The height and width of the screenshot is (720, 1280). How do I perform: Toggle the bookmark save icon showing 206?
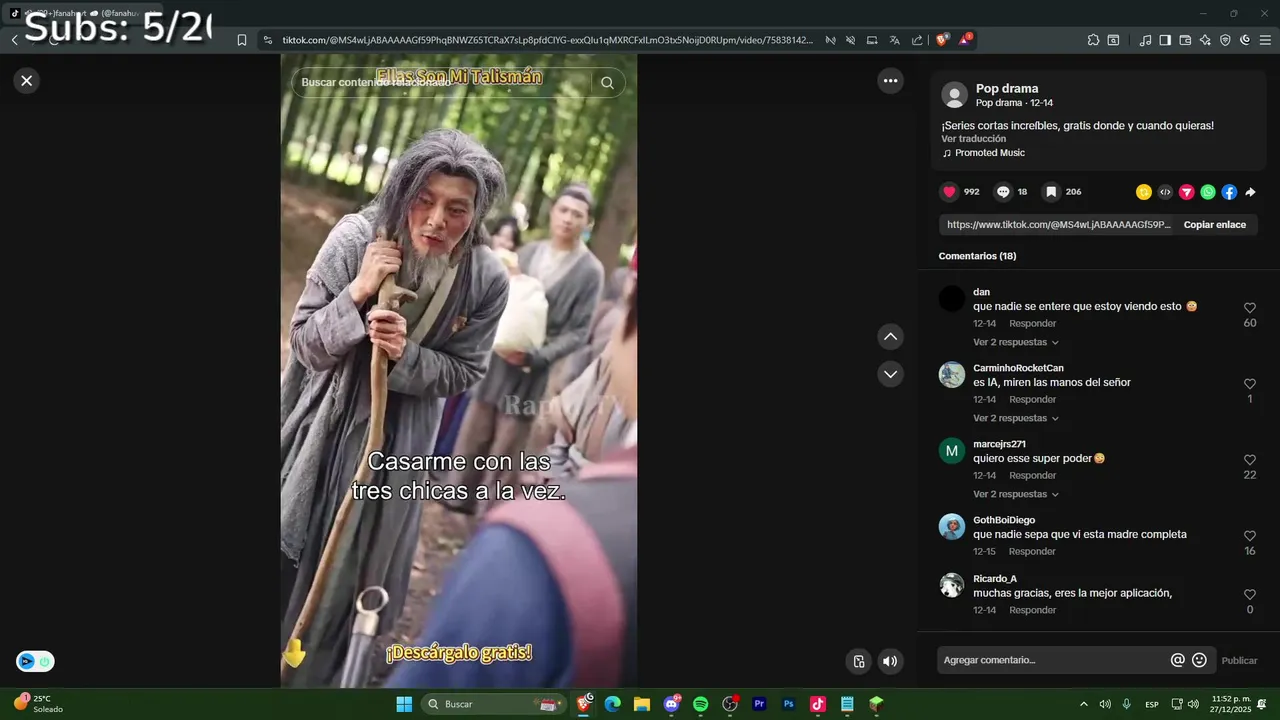[x=1051, y=192]
